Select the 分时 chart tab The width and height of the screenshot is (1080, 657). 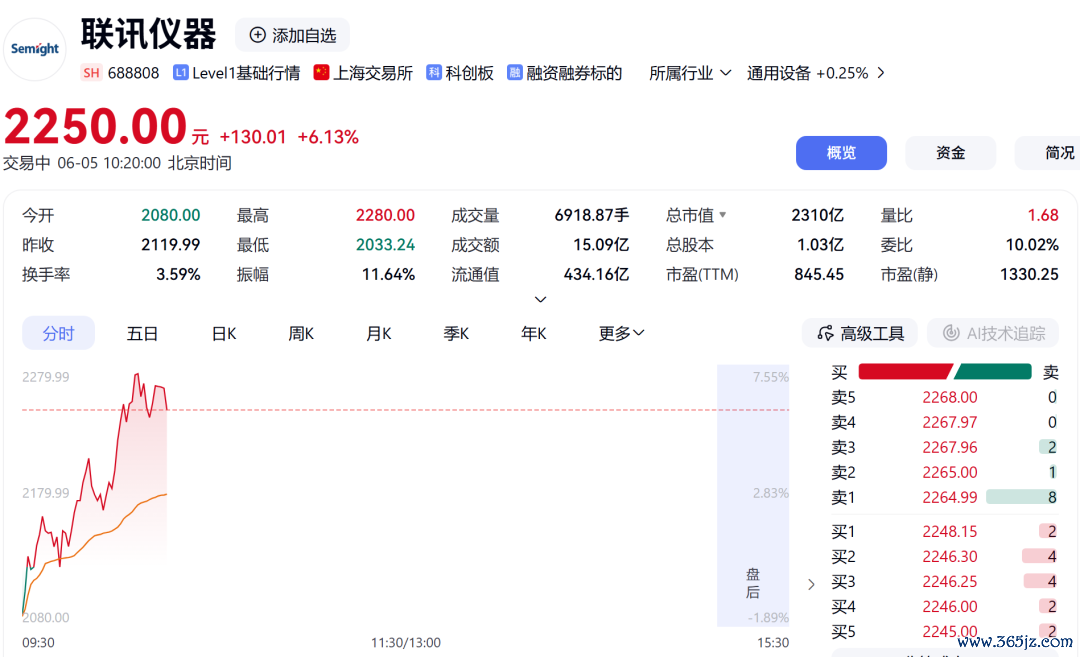(59, 333)
